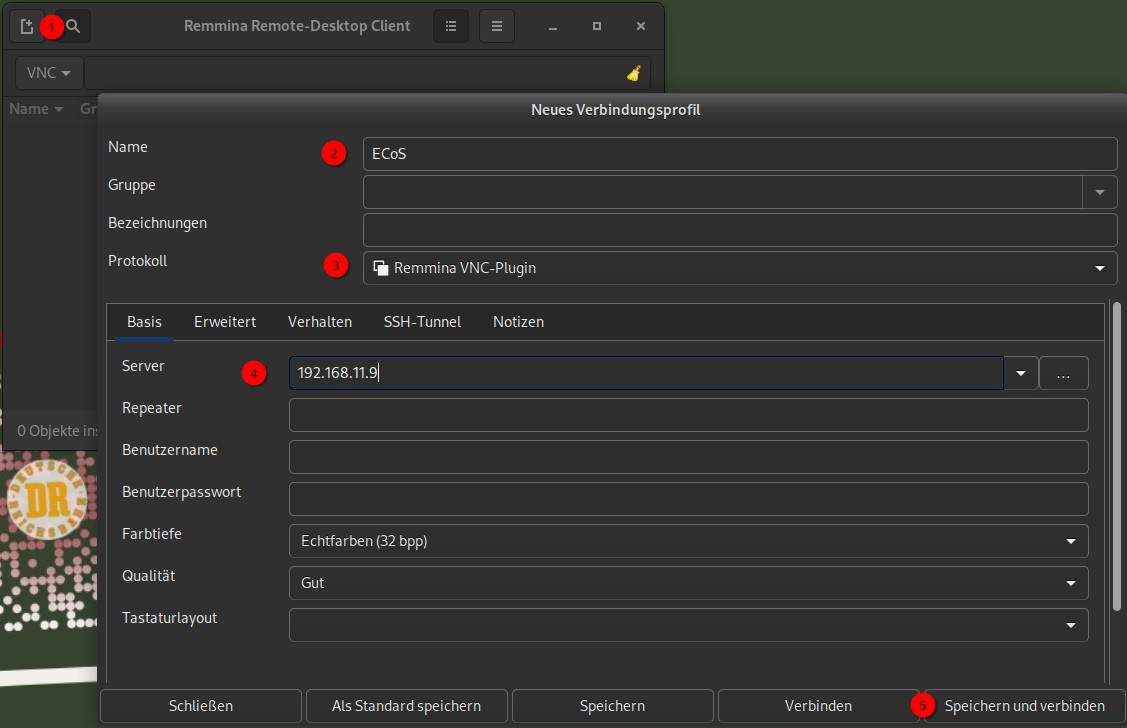Click the new connection profile icon
The height and width of the screenshot is (728, 1127).
click(27, 26)
